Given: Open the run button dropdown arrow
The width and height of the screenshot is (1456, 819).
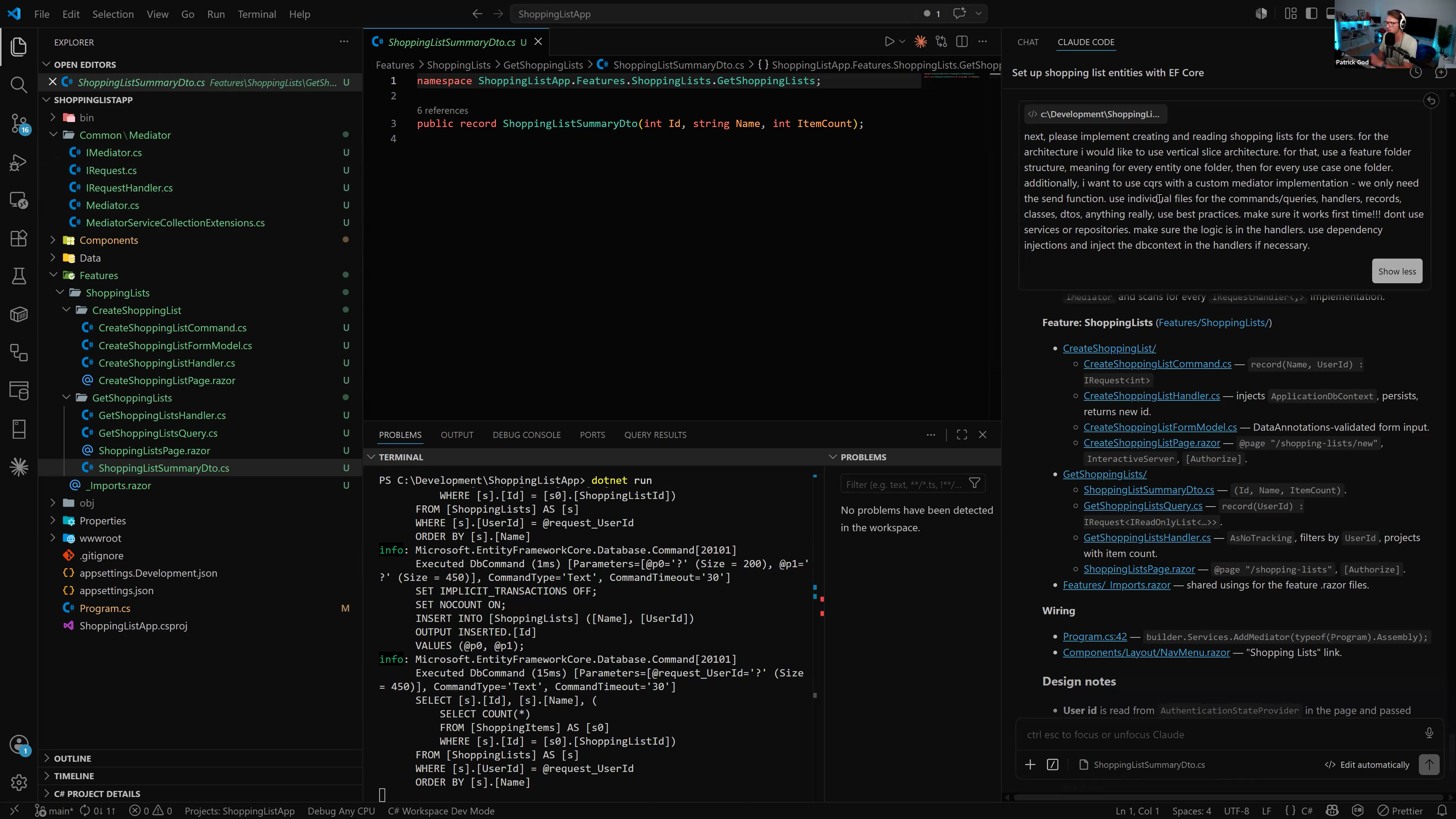Looking at the screenshot, I should pos(902,42).
